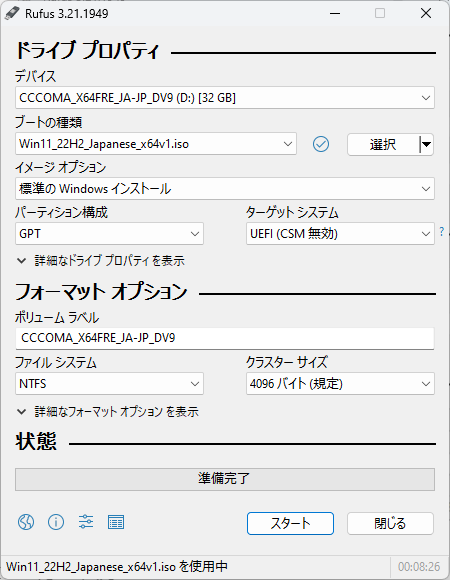Click the スタート button
The image size is (450, 580).
[x=290, y=523]
